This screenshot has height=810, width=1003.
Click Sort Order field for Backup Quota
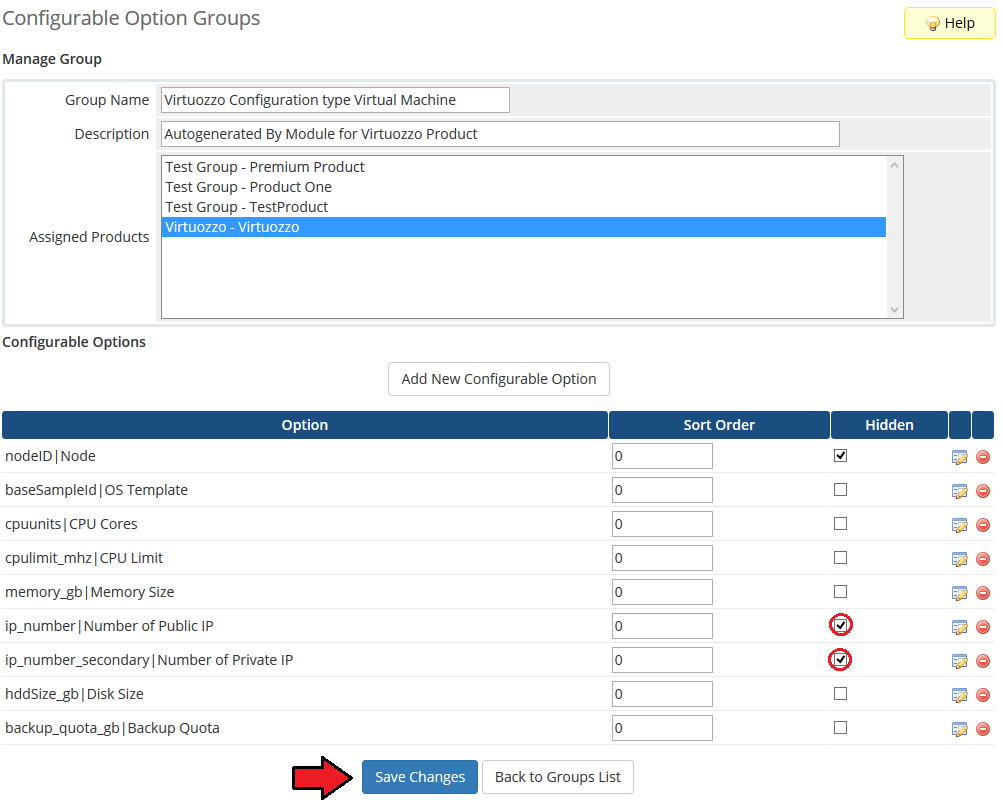click(662, 727)
